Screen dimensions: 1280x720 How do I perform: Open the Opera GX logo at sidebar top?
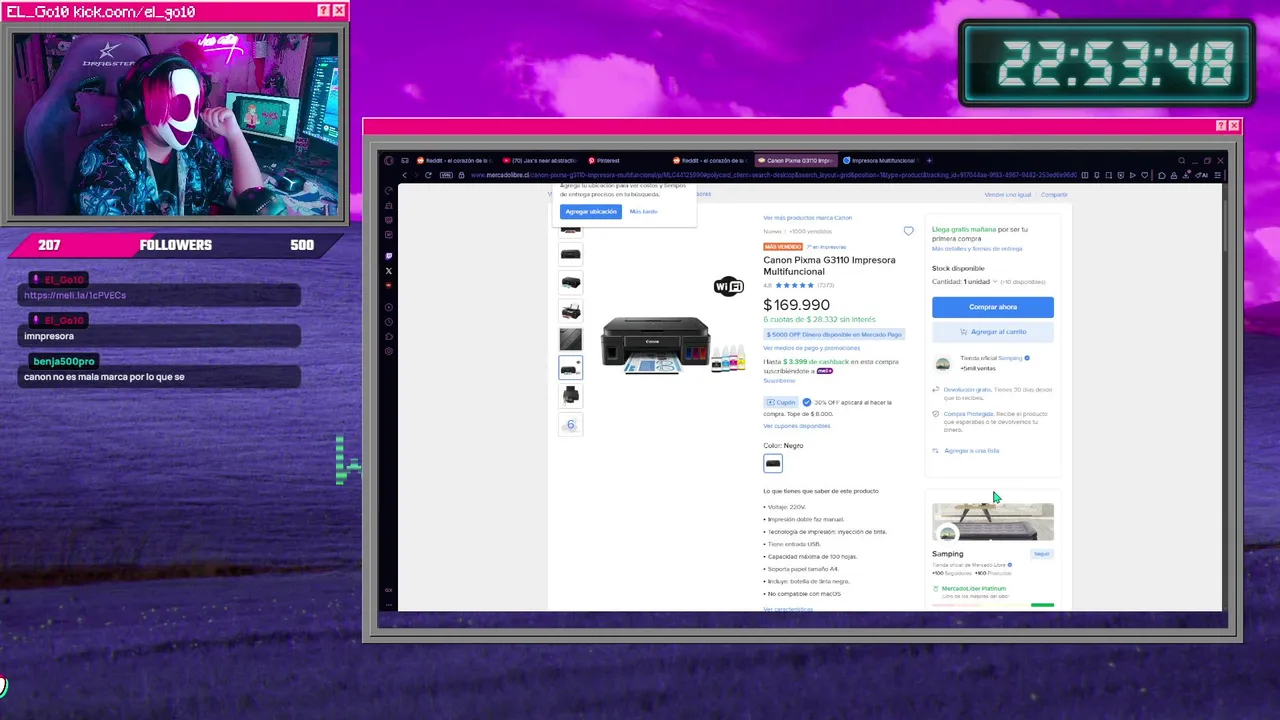(x=389, y=160)
